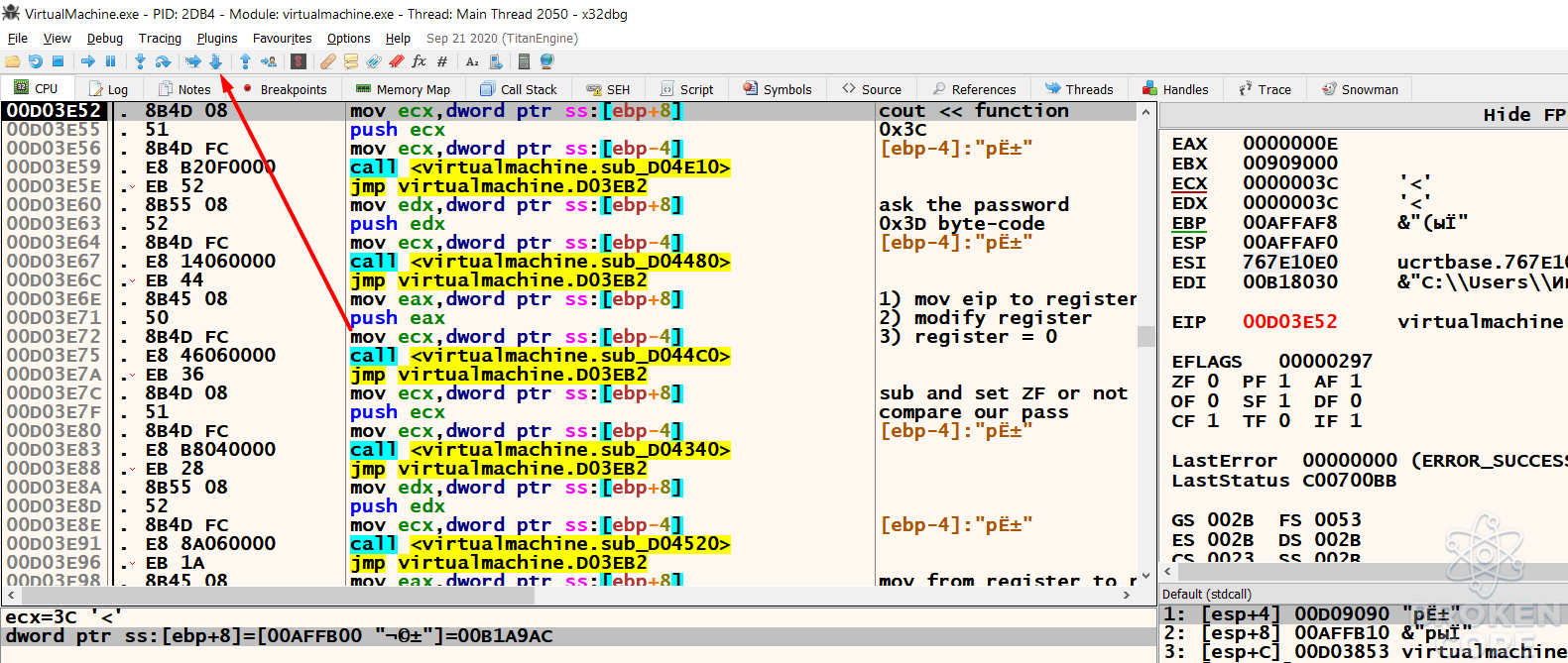Pause execution of the debuggee

pos(111,61)
